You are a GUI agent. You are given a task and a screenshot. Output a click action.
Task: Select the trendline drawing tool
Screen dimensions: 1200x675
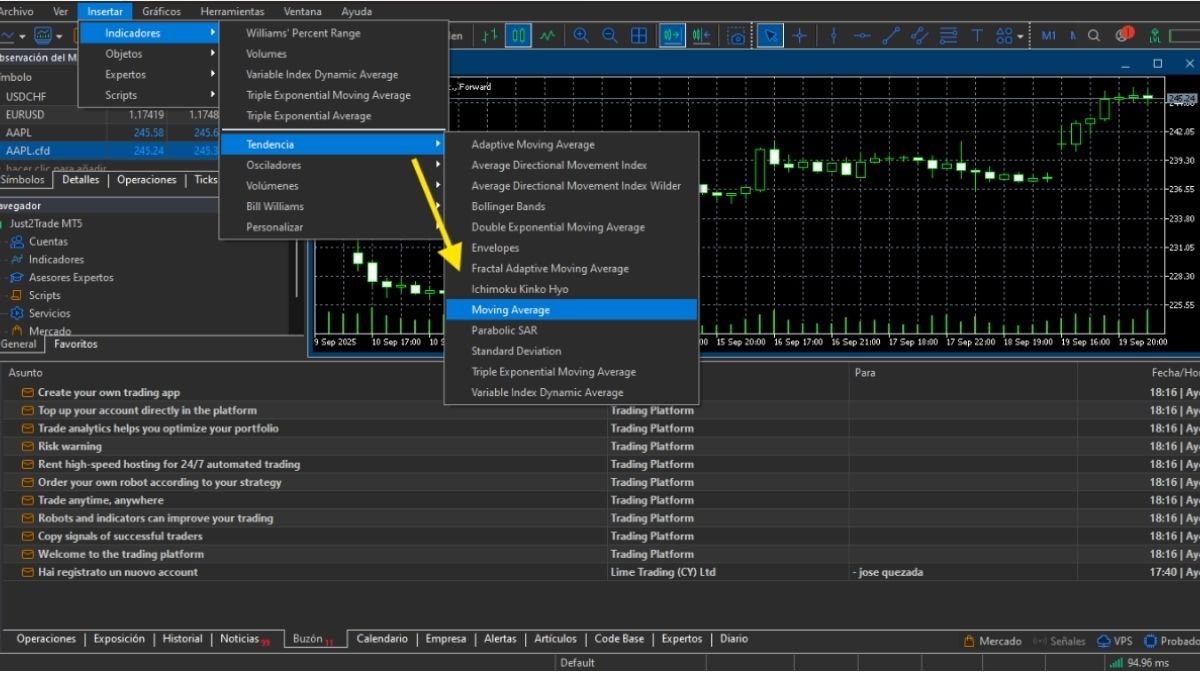coord(890,36)
